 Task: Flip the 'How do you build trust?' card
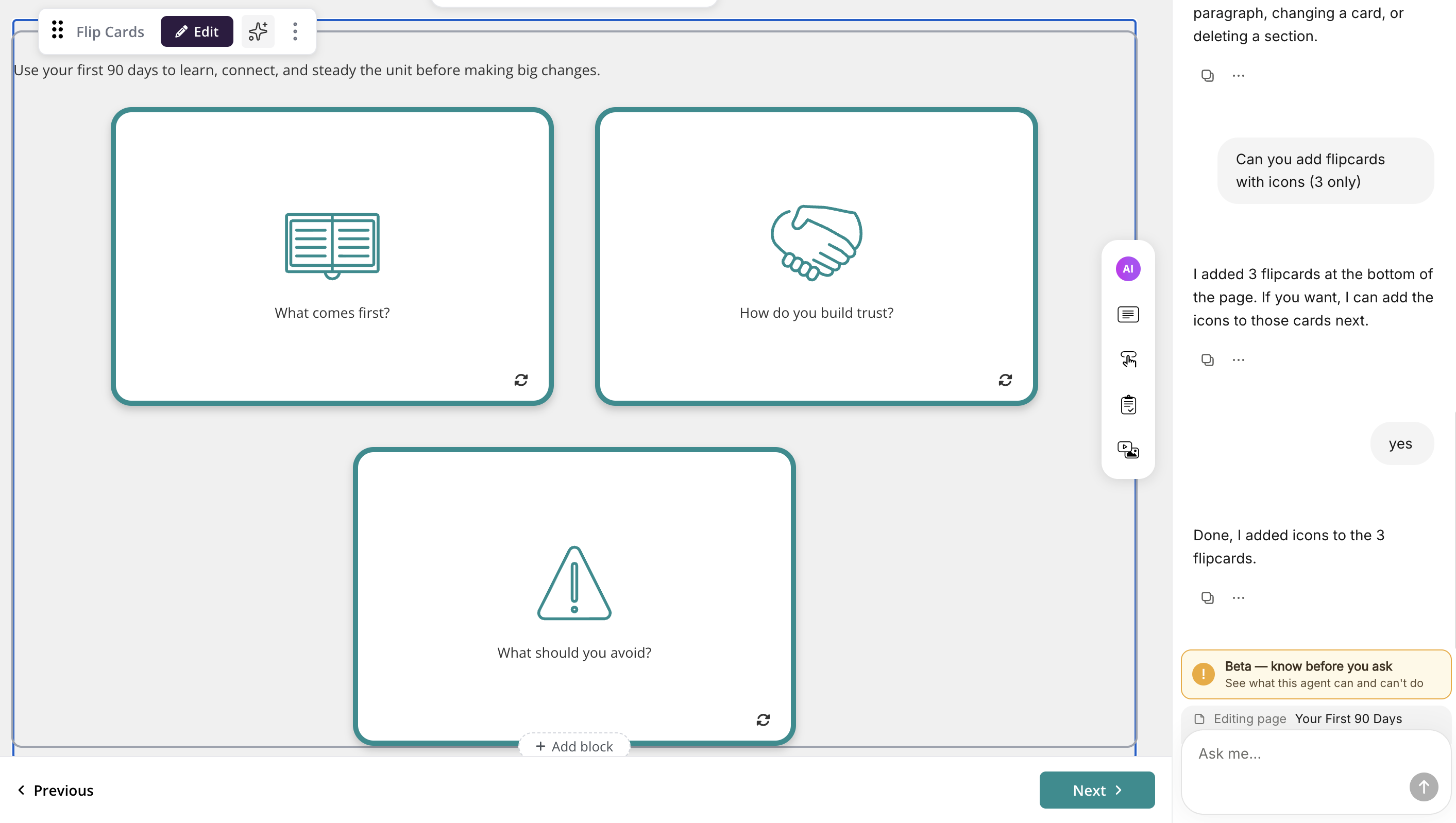point(1005,380)
